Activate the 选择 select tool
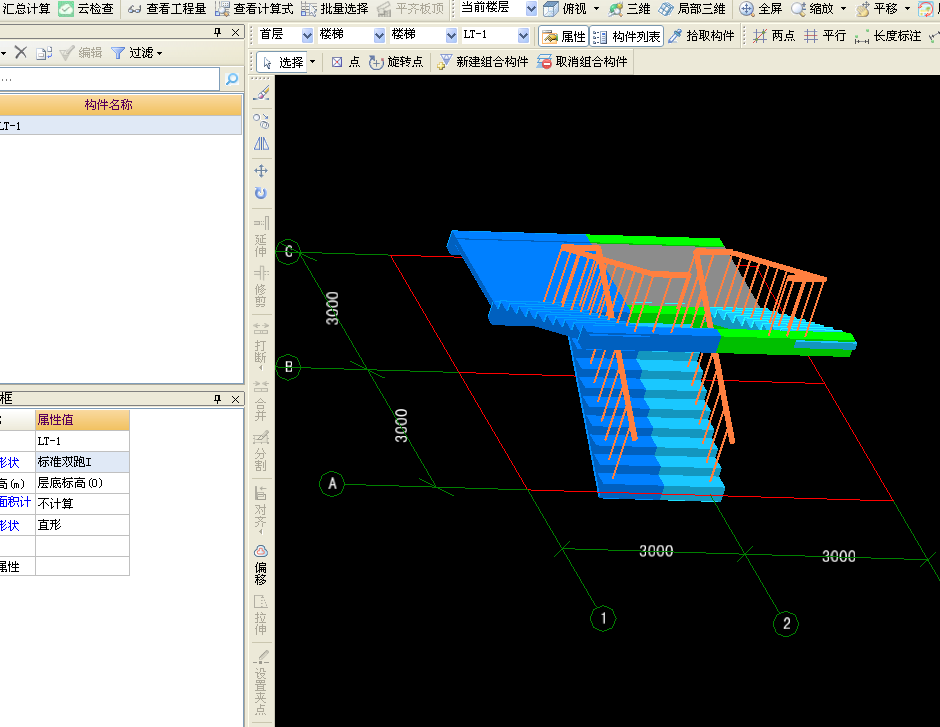940x727 pixels. coord(283,62)
